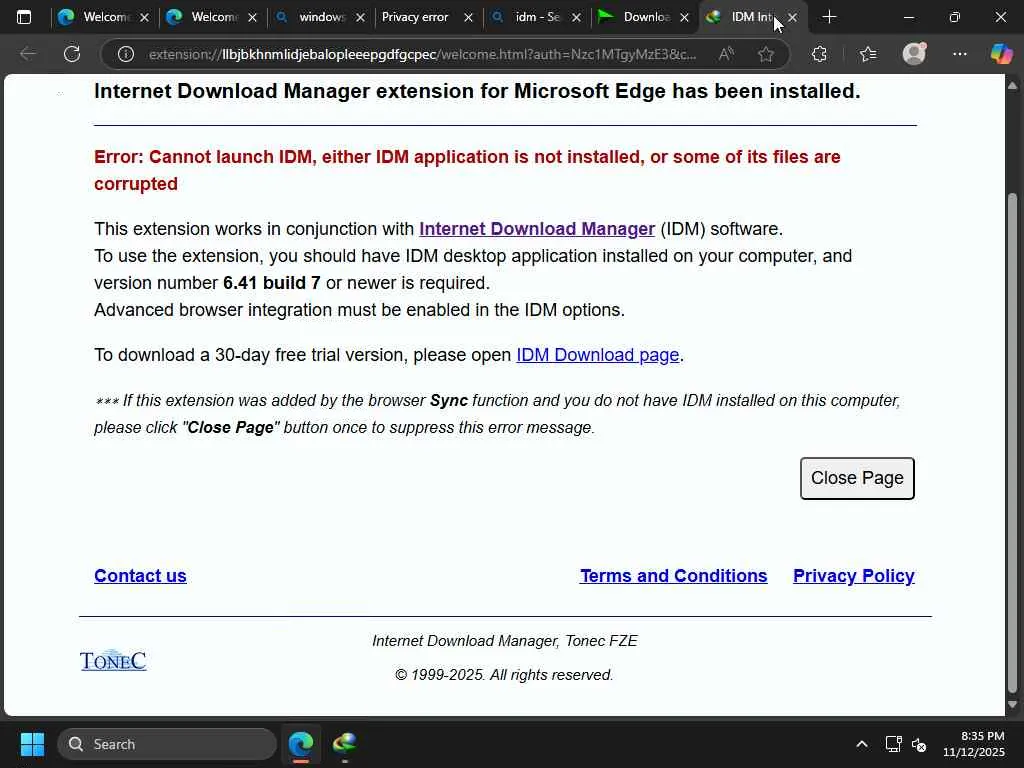Launch Internet Download Manager from taskbar
The height and width of the screenshot is (768, 1024).
point(345,744)
